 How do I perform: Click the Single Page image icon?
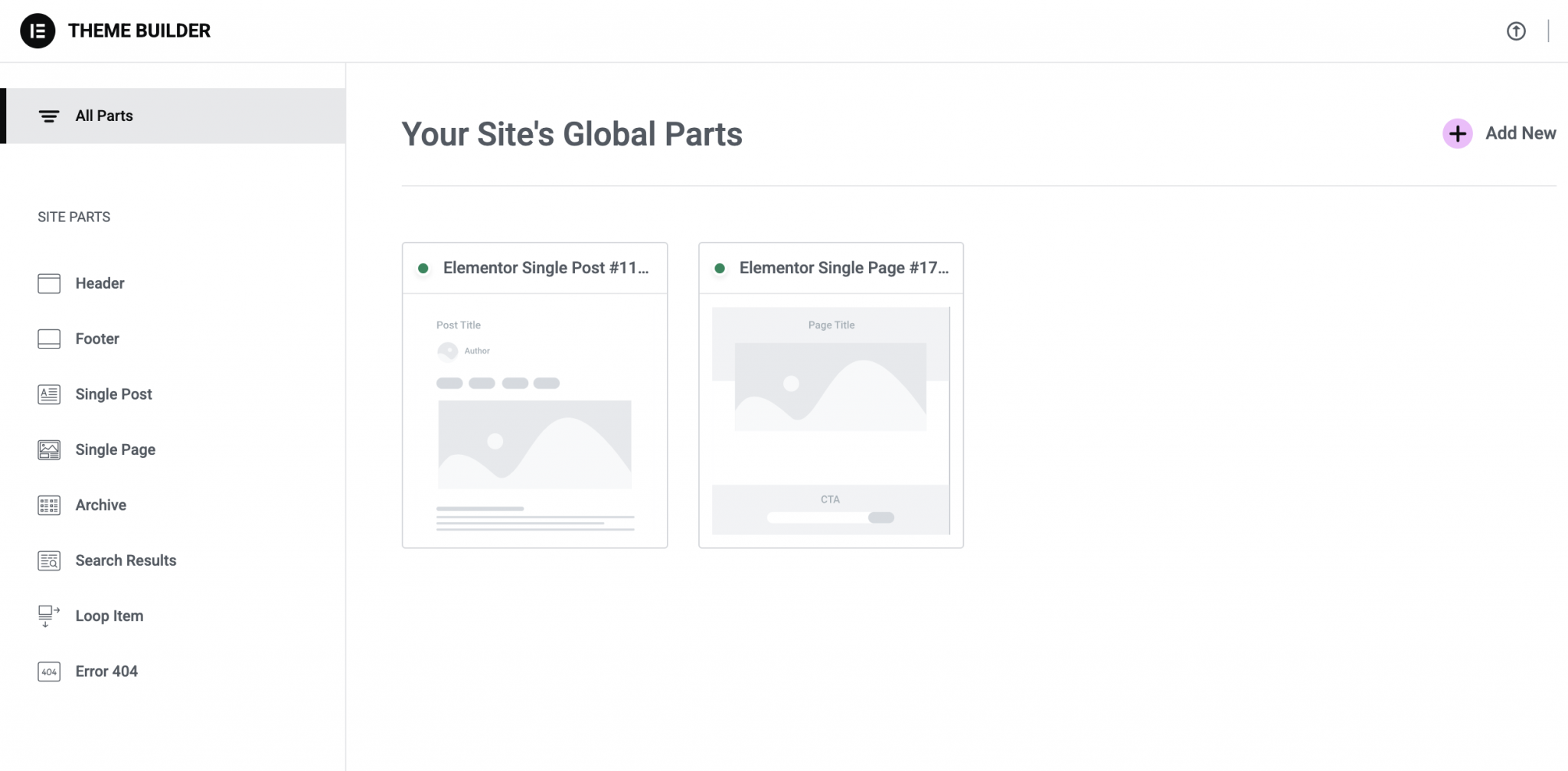48,449
